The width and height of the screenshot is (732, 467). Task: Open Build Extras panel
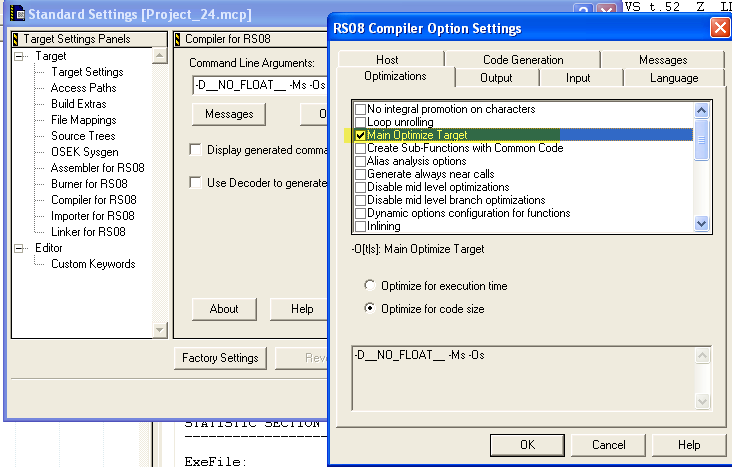79,104
